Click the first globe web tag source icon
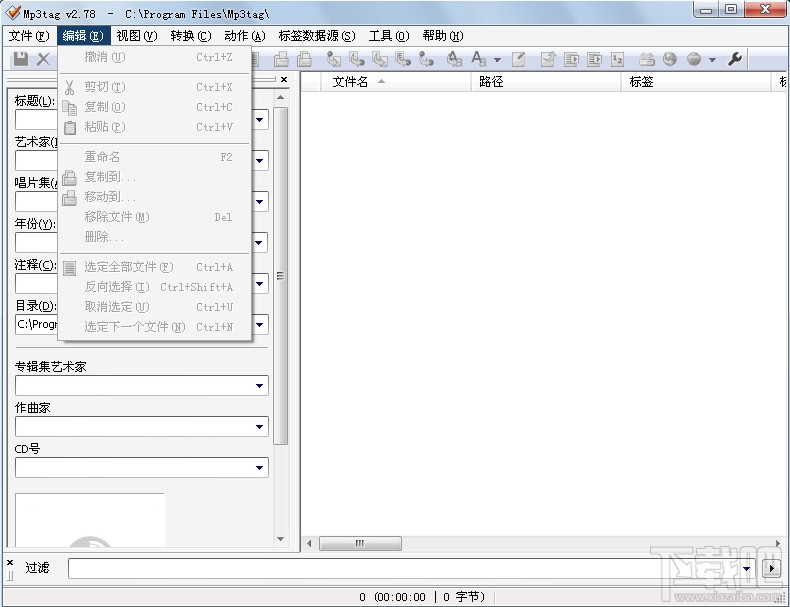The image size is (790, 607). click(x=670, y=59)
